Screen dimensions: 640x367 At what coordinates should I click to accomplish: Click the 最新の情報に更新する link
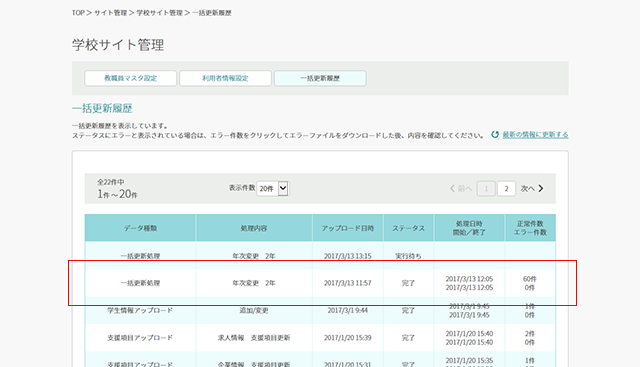pyautogui.click(x=535, y=134)
